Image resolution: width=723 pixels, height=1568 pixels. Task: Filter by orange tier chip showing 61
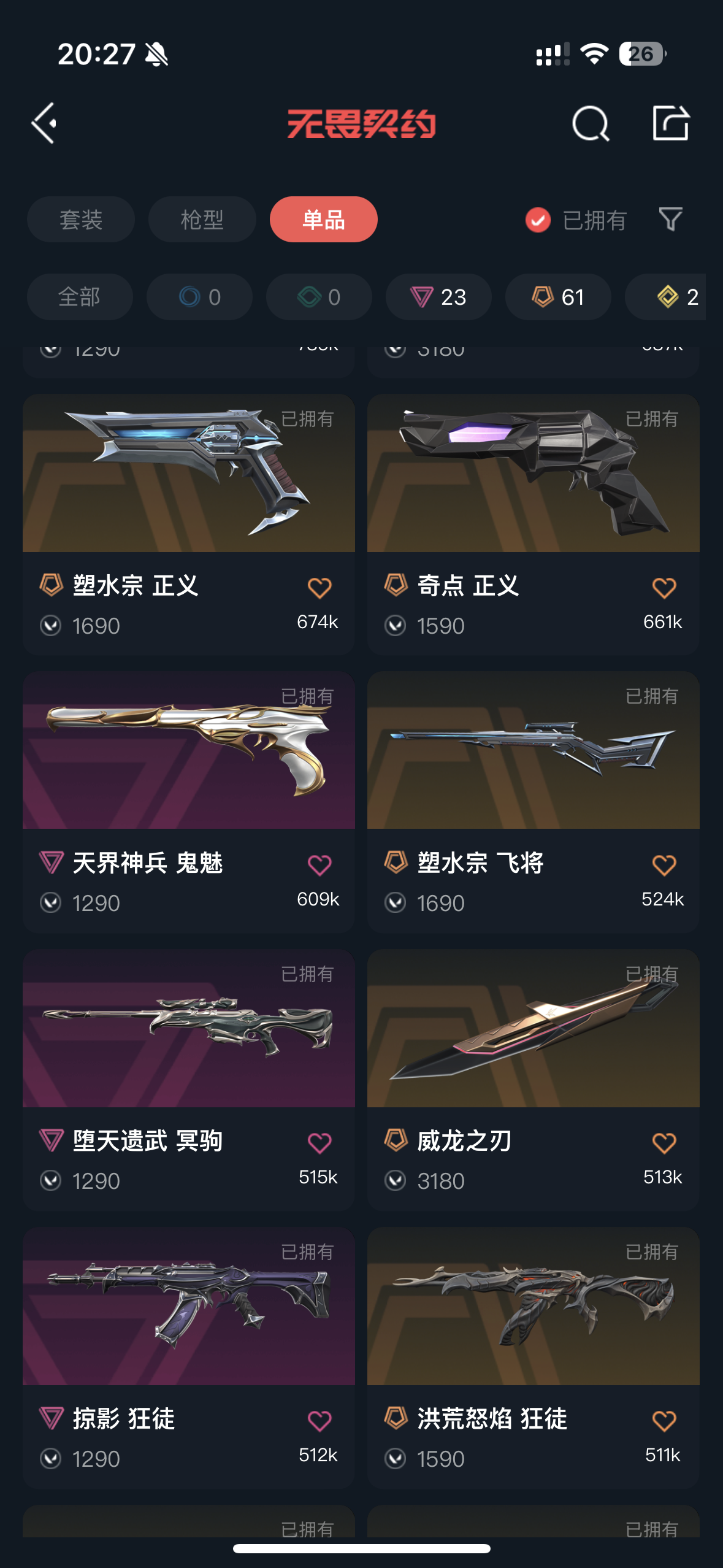point(558,297)
